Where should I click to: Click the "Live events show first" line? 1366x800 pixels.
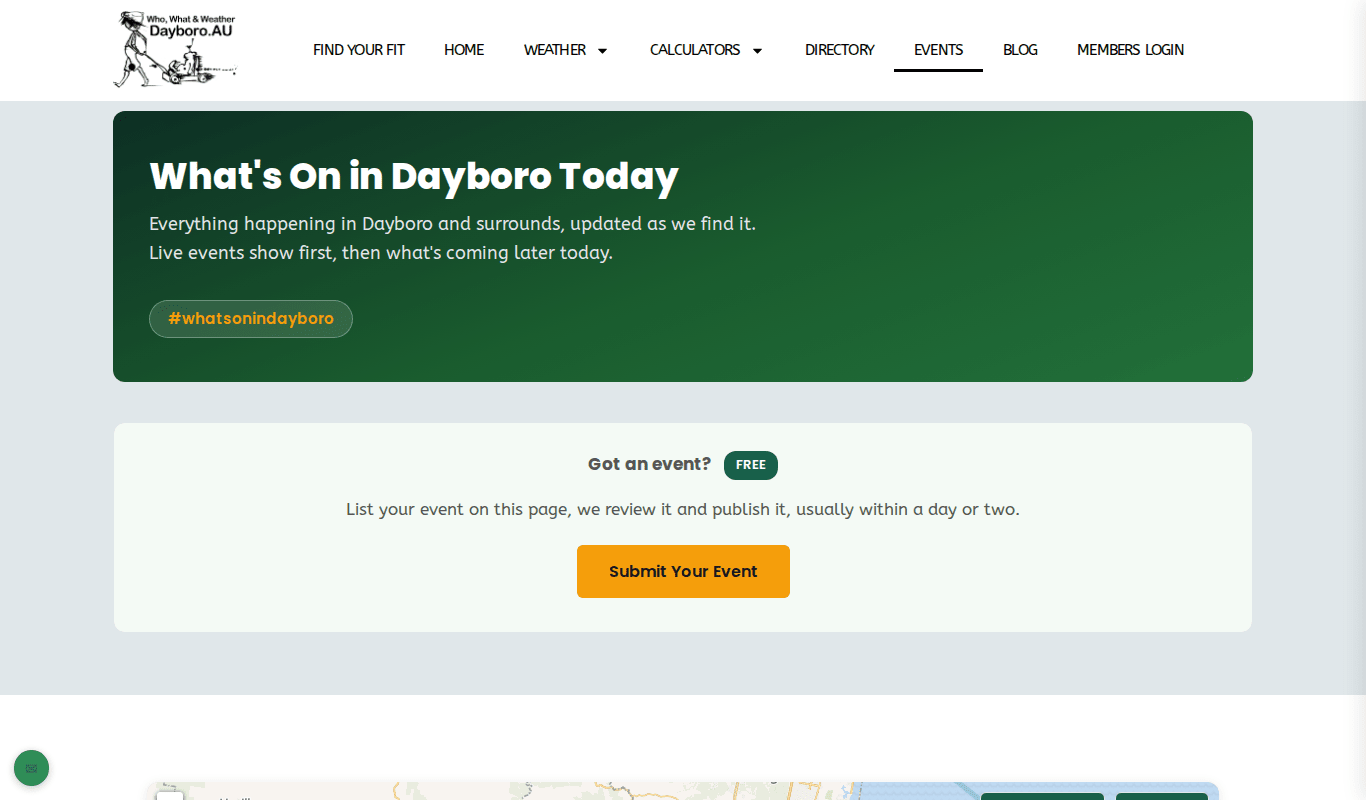(x=381, y=253)
